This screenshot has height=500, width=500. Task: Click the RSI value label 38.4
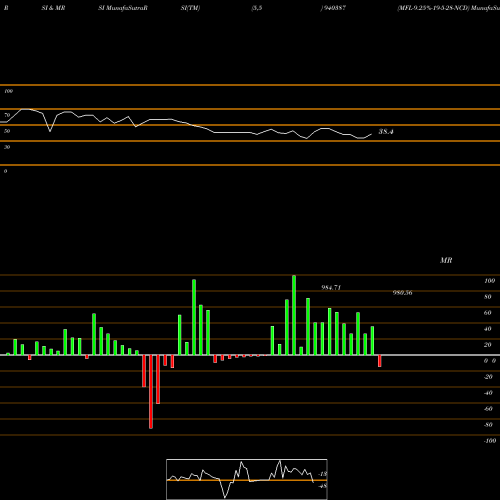click(x=386, y=132)
